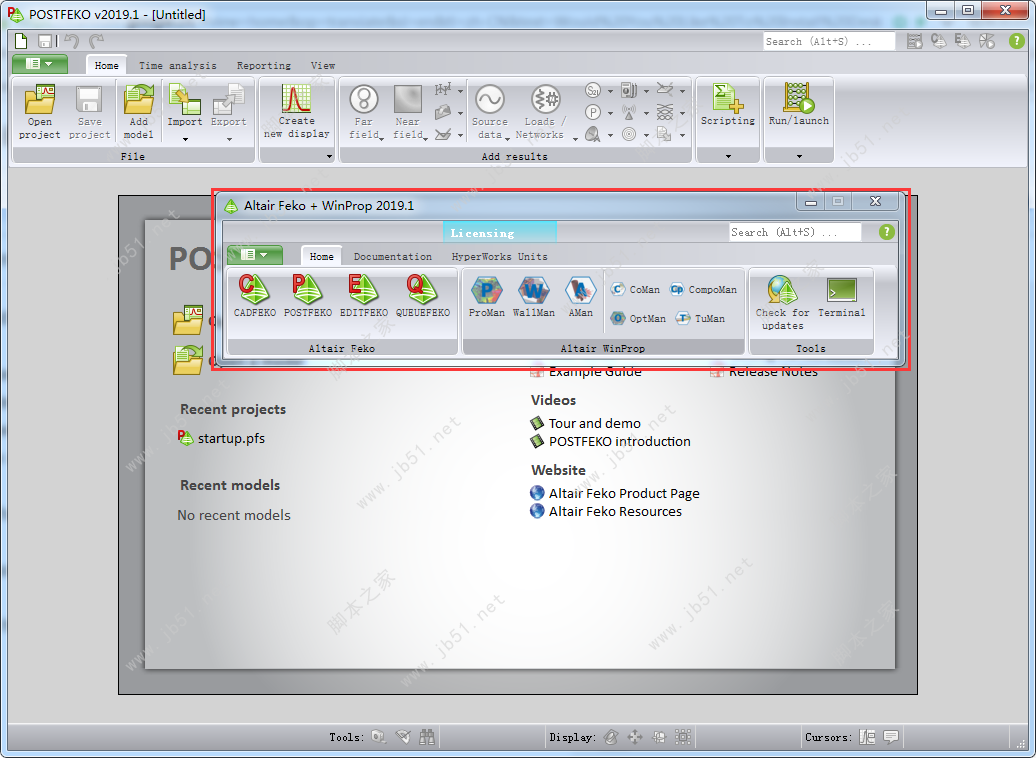Click Add model in the File group
1036x758 pixels.
click(x=138, y=112)
